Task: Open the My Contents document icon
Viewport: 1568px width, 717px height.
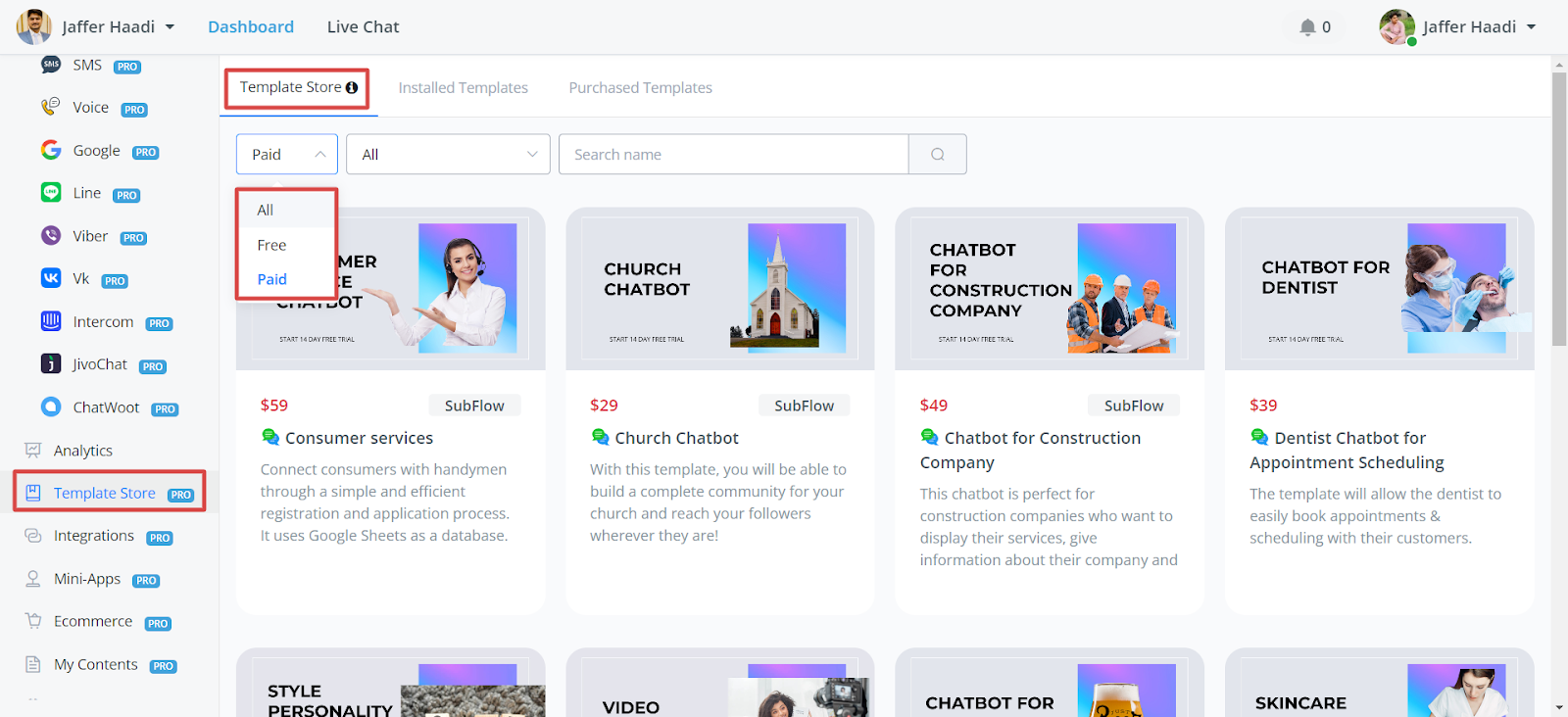Action: tap(33, 664)
